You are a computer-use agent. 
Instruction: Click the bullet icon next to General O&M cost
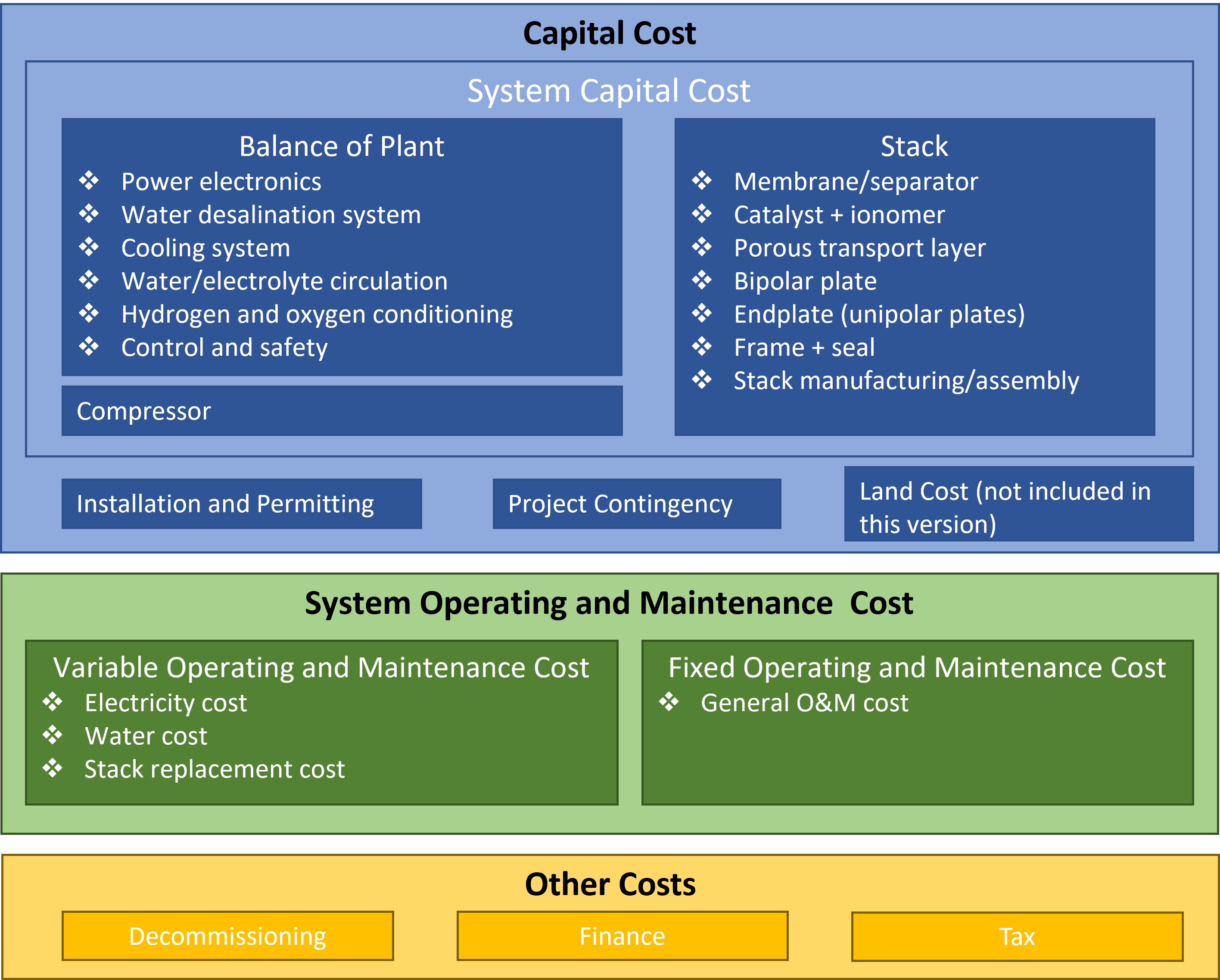[669, 702]
